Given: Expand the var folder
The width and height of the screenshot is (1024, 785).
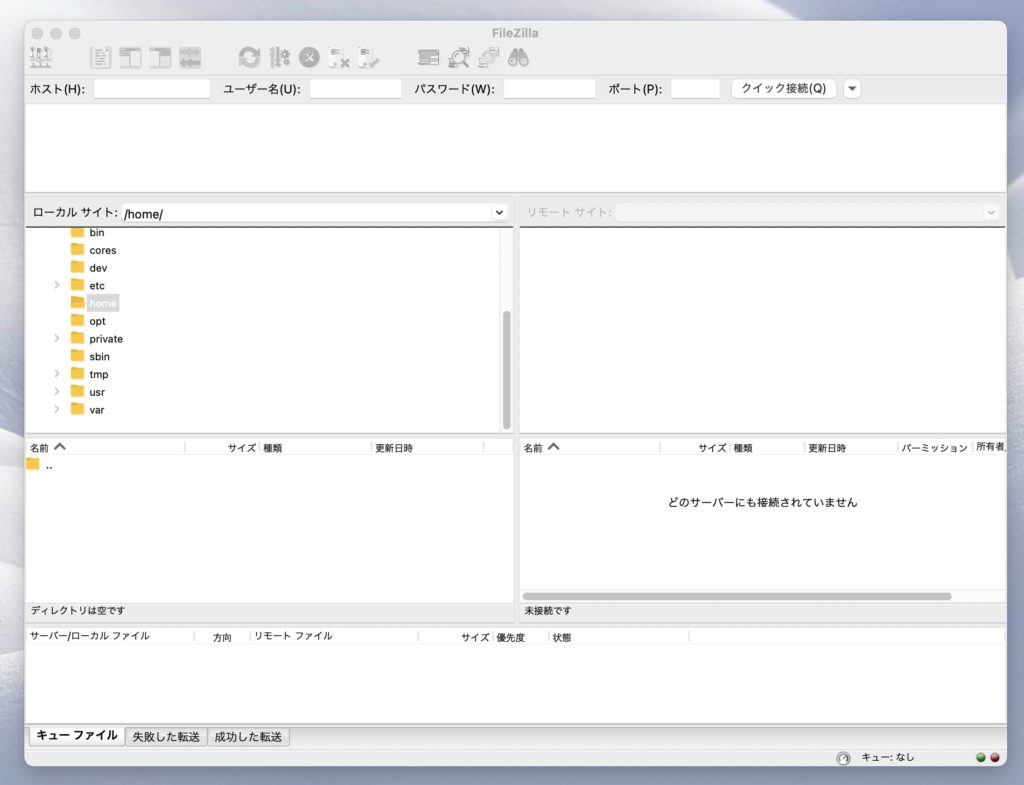Looking at the screenshot, I should point(57,409).
